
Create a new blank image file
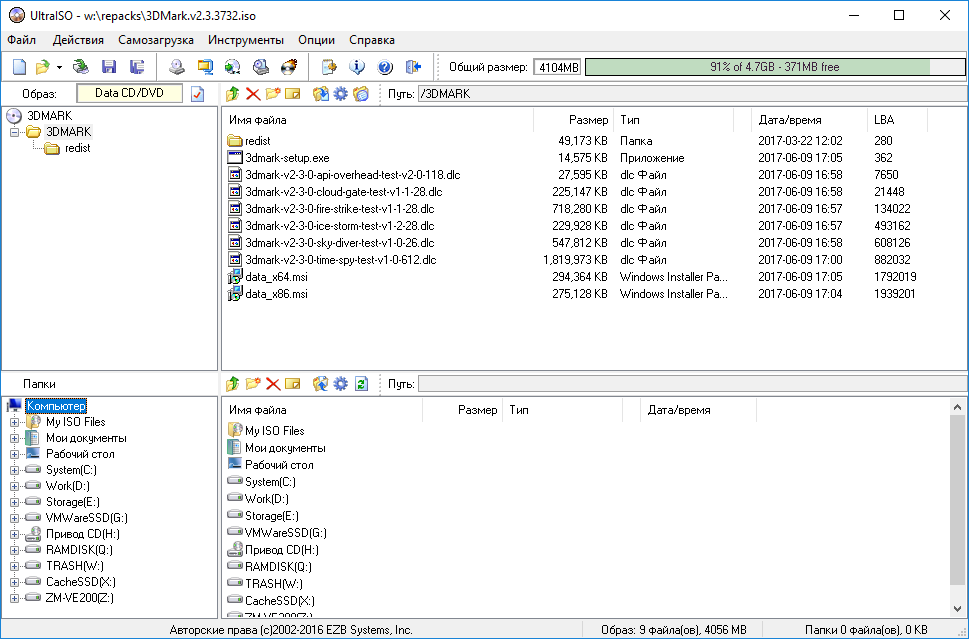pyautogui.click(x=20, y=67)
